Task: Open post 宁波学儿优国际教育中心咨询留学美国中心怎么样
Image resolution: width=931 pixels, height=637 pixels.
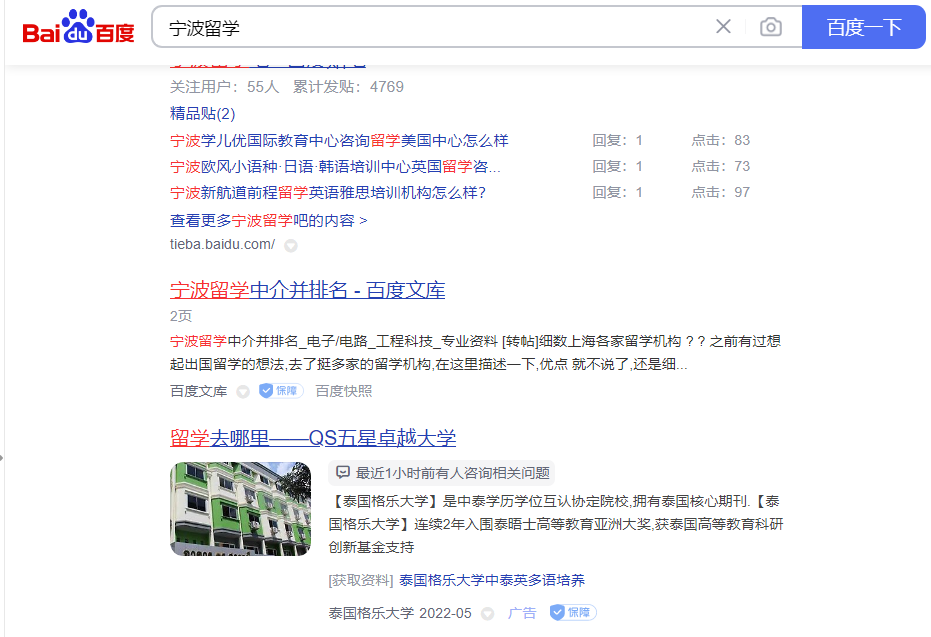Action: (339, 141)
